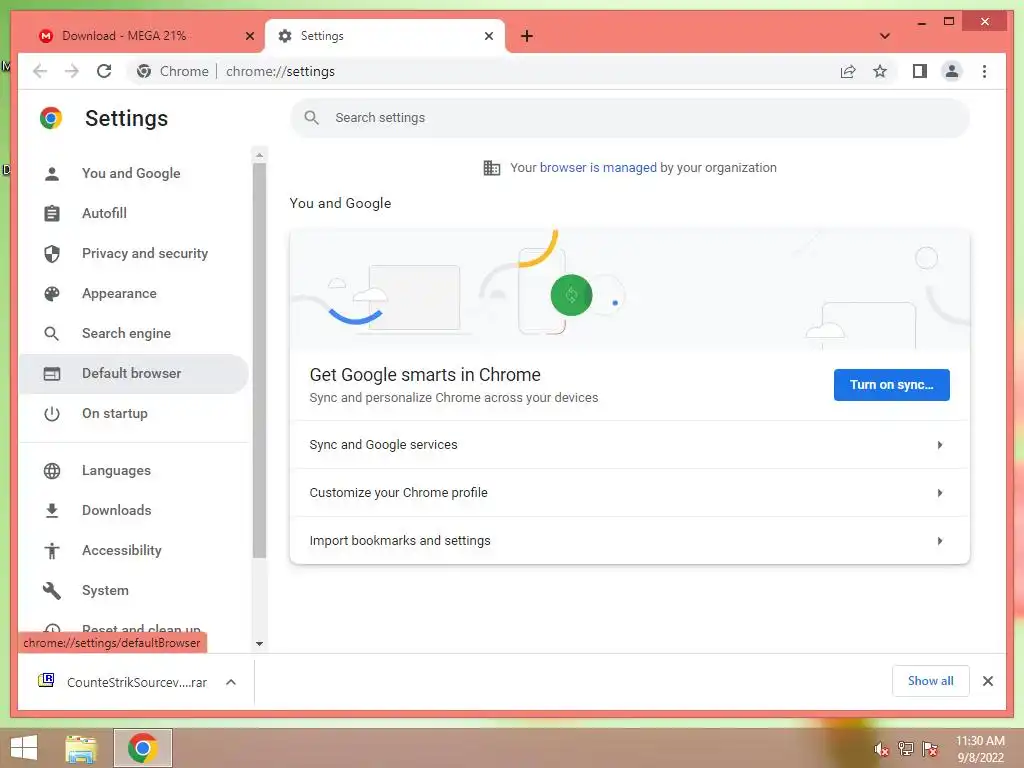
Task: Bookmark this page with the star
Action: click(x=880, y=71)
